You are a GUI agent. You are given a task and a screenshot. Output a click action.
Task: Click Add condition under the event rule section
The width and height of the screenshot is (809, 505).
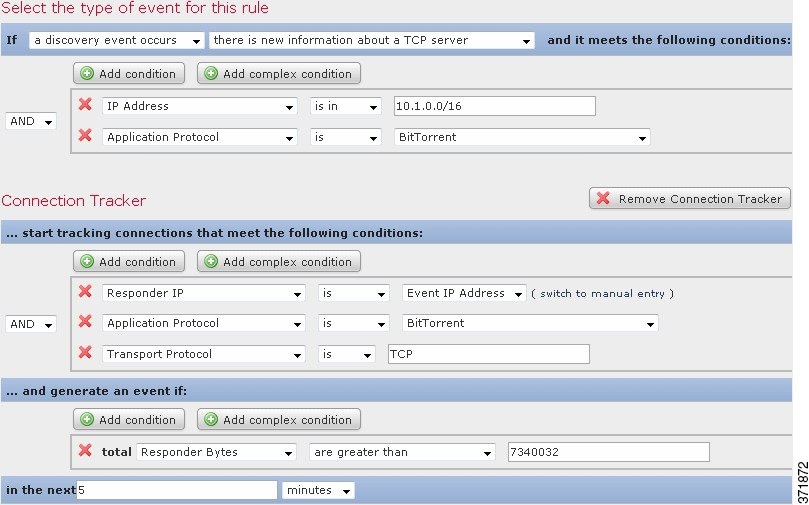pyautogui.click(x=129, y=73)
